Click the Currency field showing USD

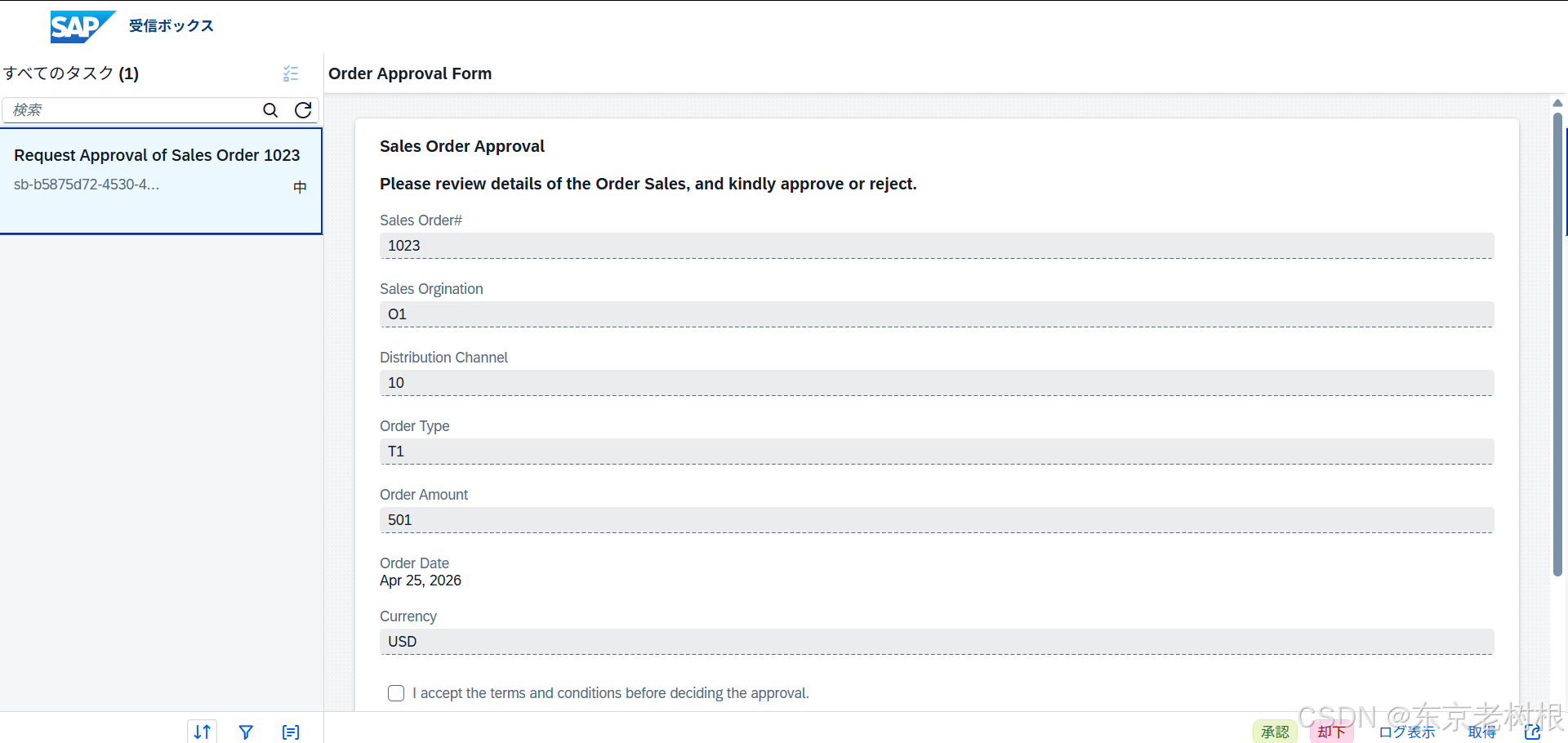(937, 642)
